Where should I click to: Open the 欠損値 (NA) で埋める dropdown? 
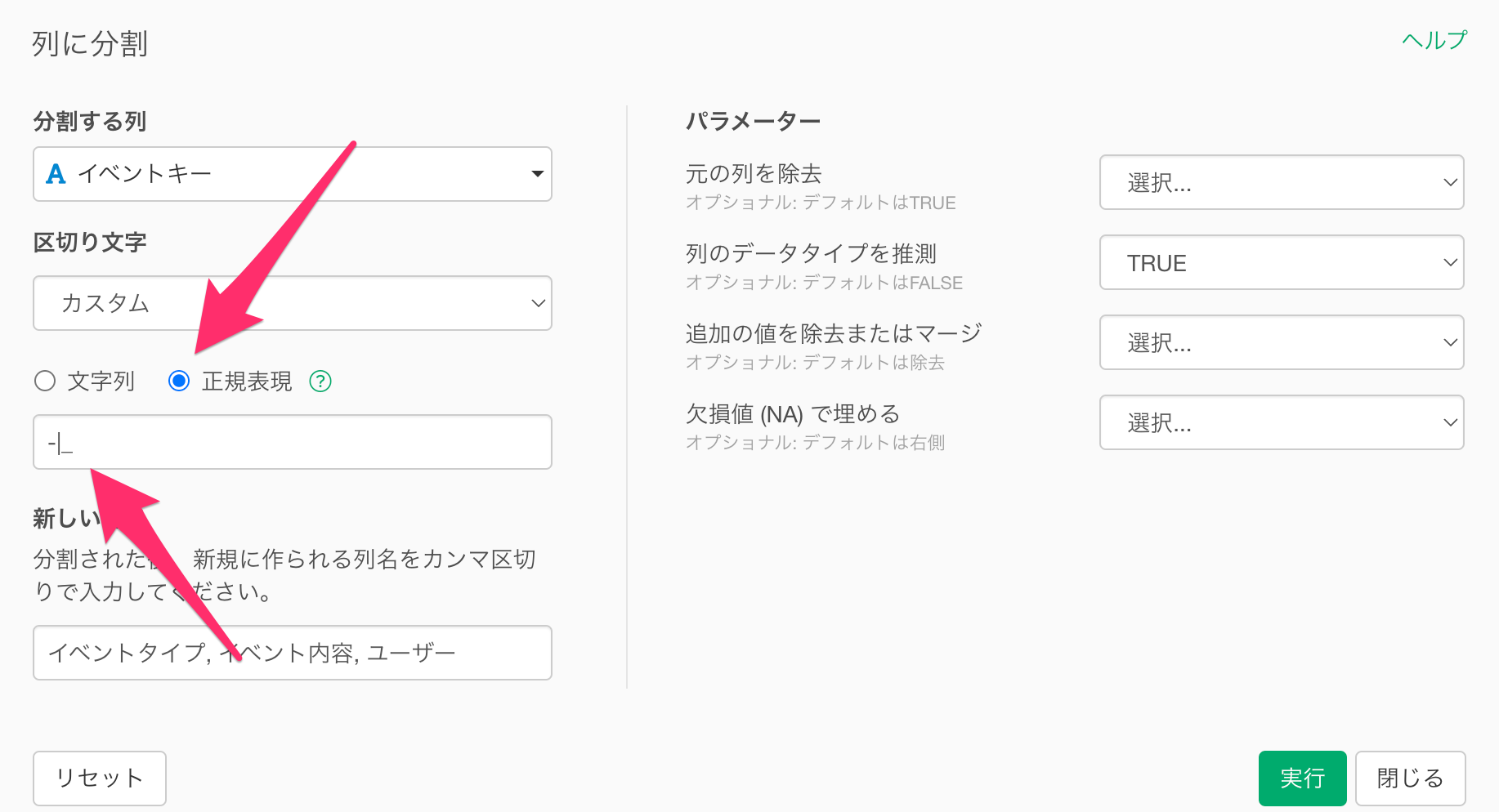tap(1280, 422)
